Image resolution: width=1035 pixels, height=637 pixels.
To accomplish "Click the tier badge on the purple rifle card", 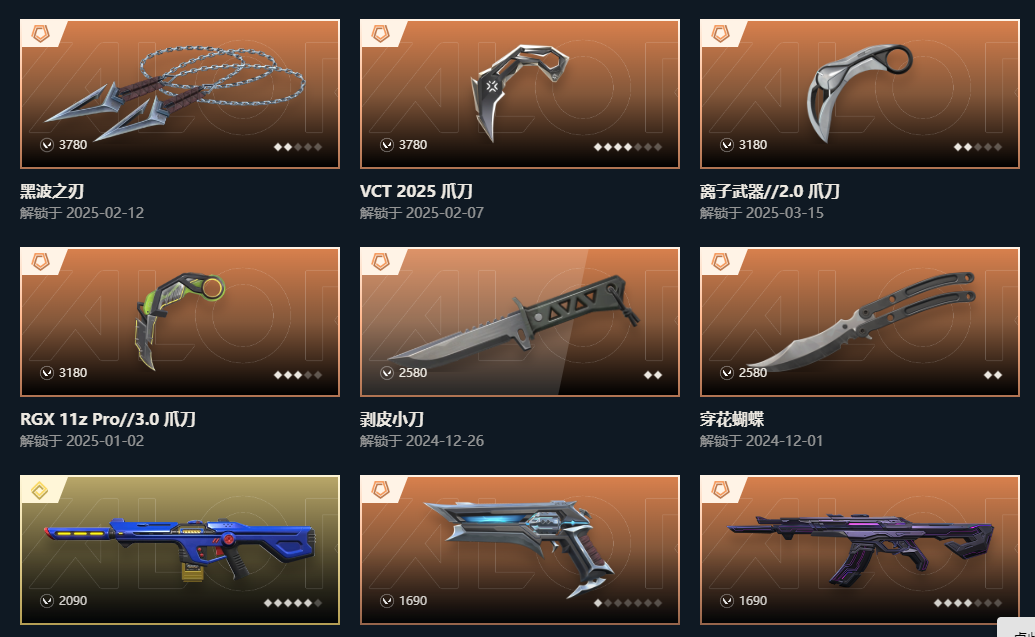I will 720,490.
